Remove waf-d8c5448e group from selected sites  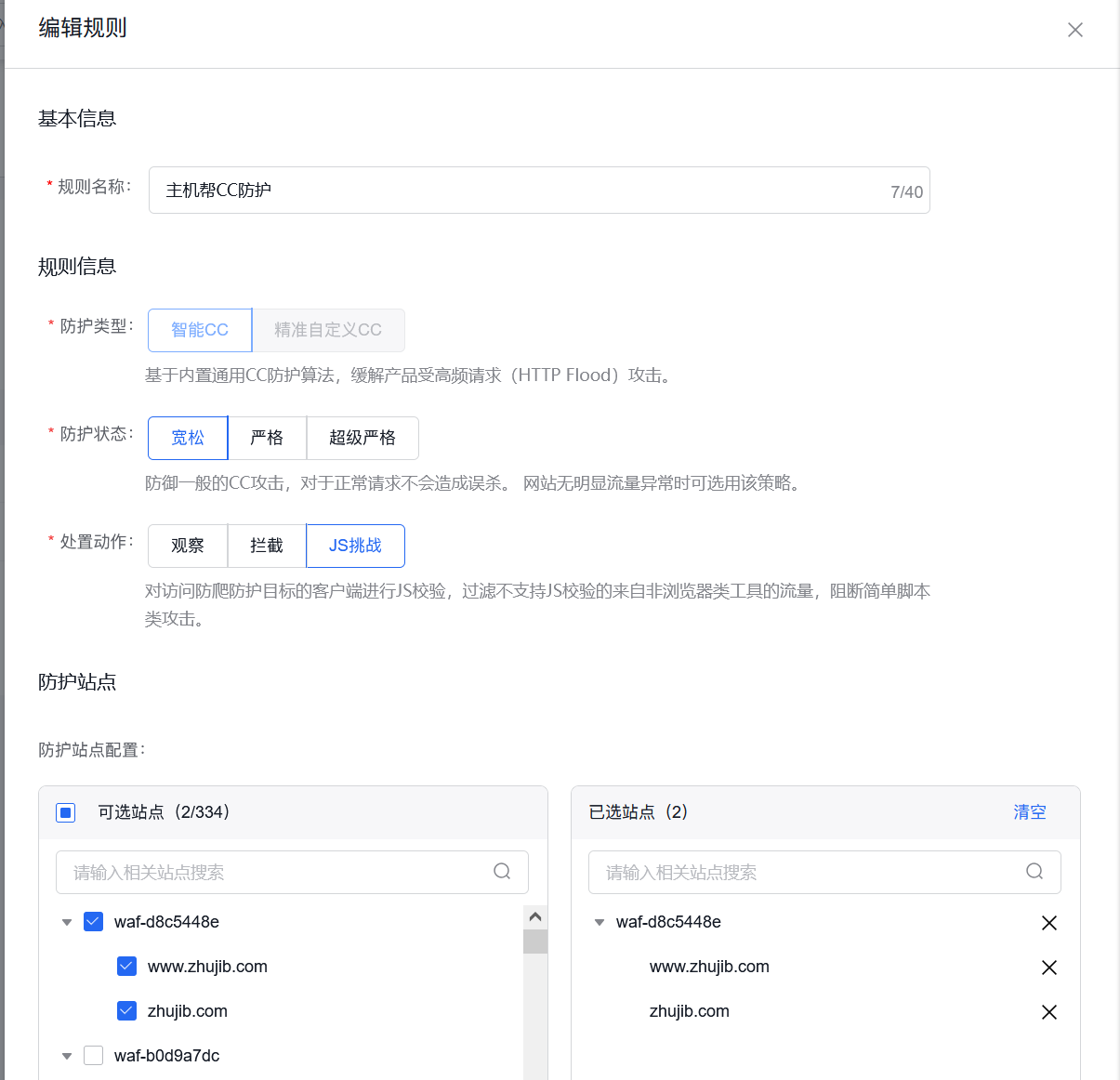1048,923
